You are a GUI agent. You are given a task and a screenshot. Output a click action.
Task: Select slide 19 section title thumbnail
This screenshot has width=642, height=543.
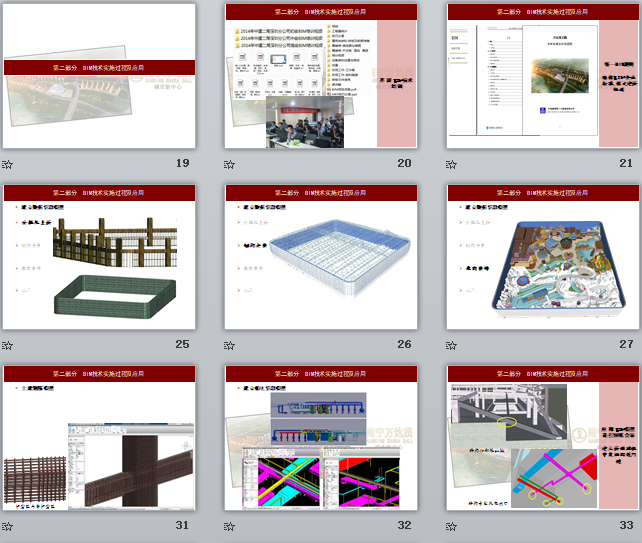(98, 77)
